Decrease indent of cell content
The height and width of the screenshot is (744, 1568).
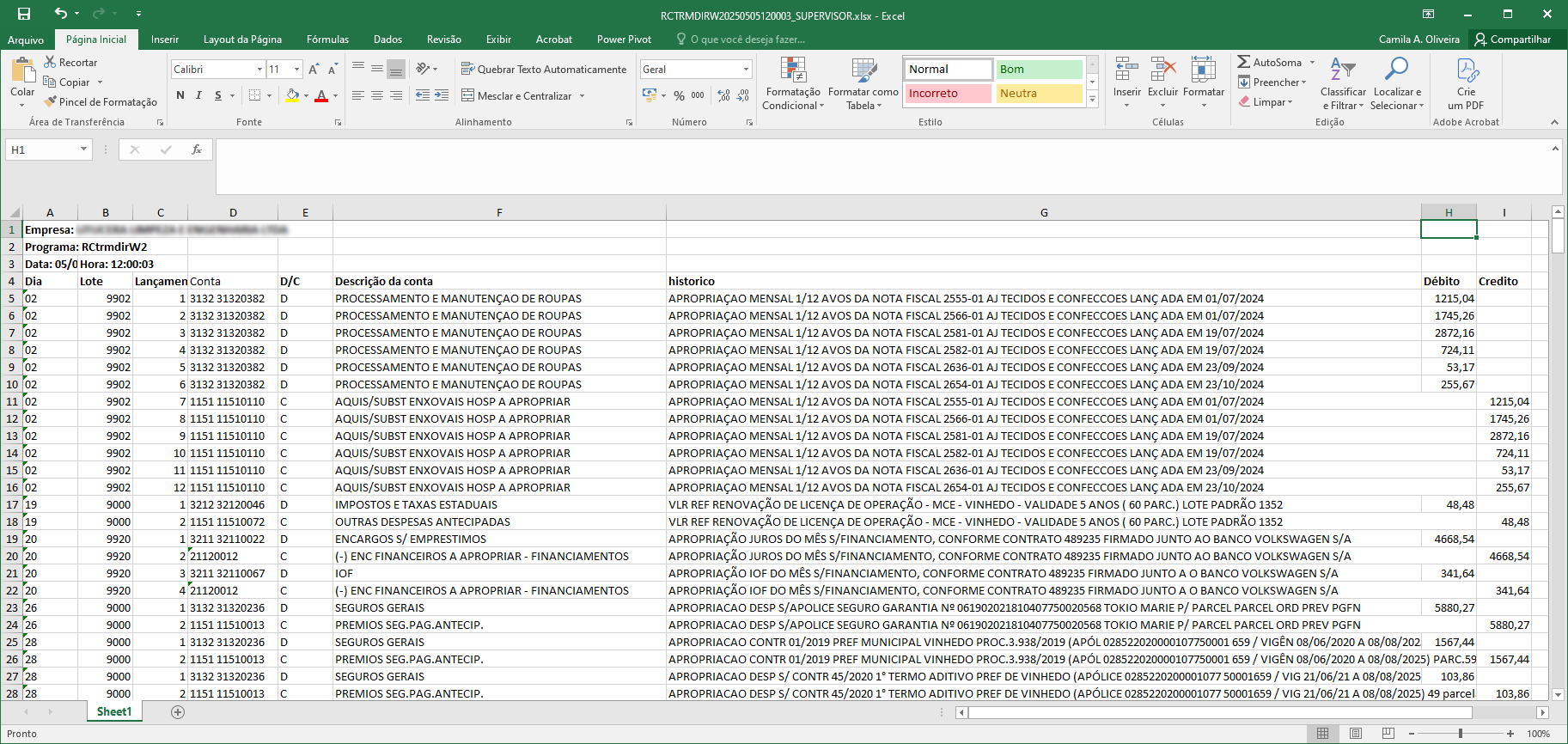click(x=423, y=95)
